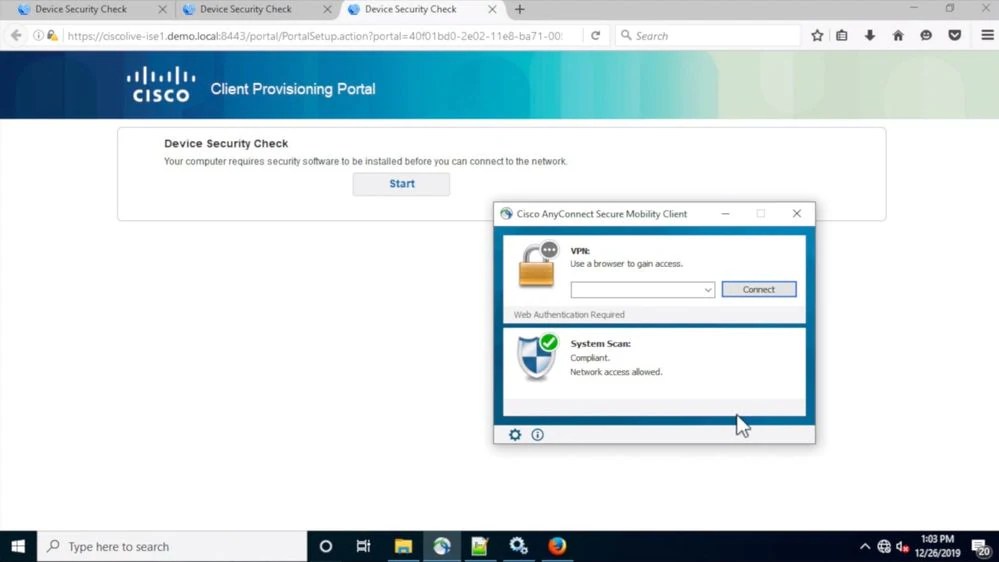Reload the current page
This screenshot has width=999, height=562.
pyautogui.click(x=595, y=36)
